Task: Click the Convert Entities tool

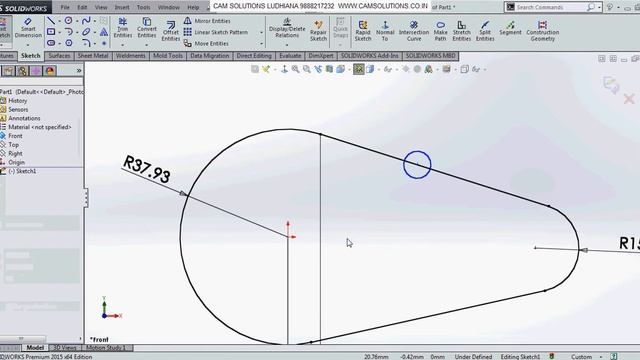Action: [147, 28]
